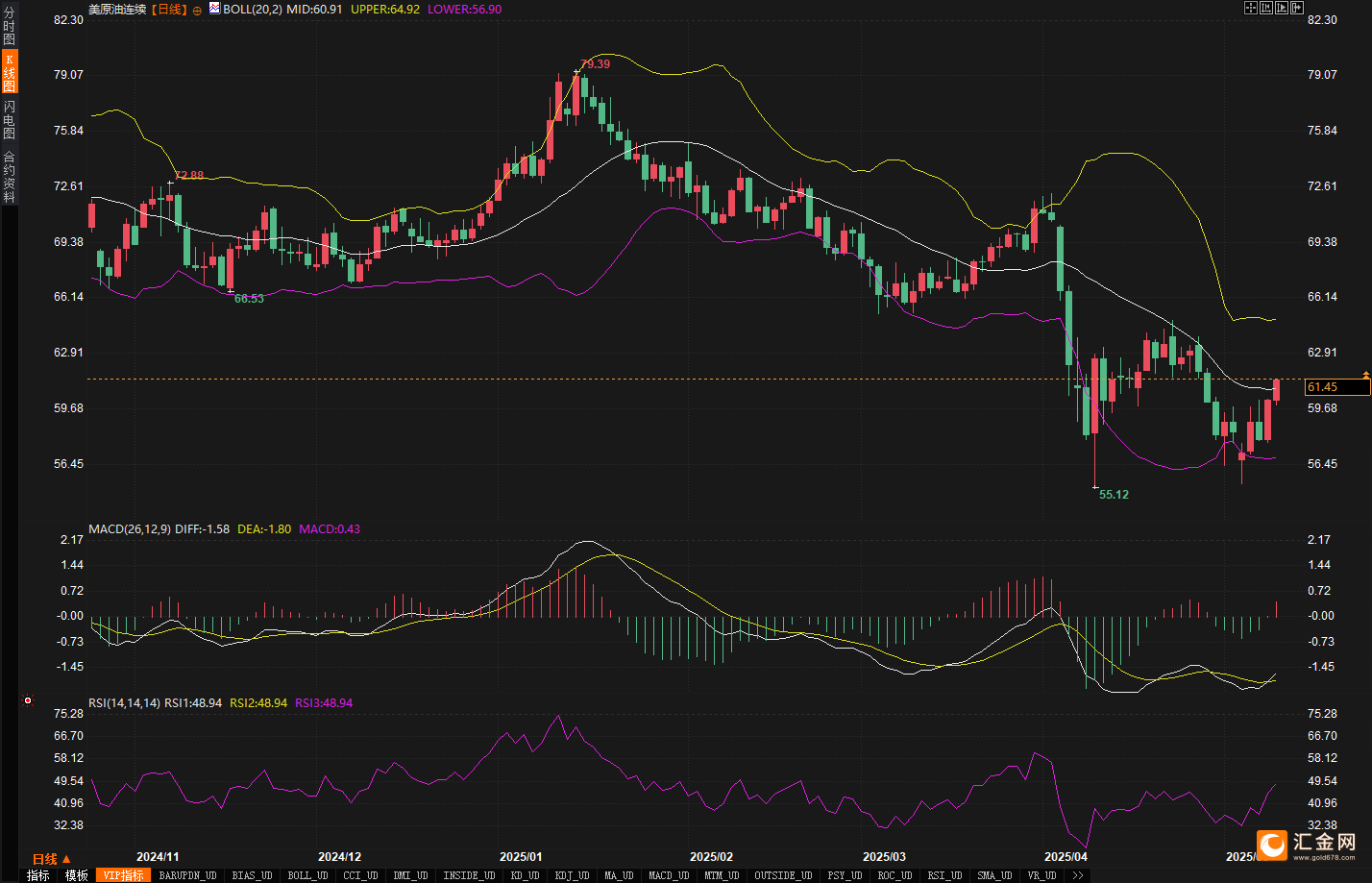The height and width of the screenshot is (883, 1372).
Task: Switch to the 分时图 side tab
Action: (x=9, y=27)
